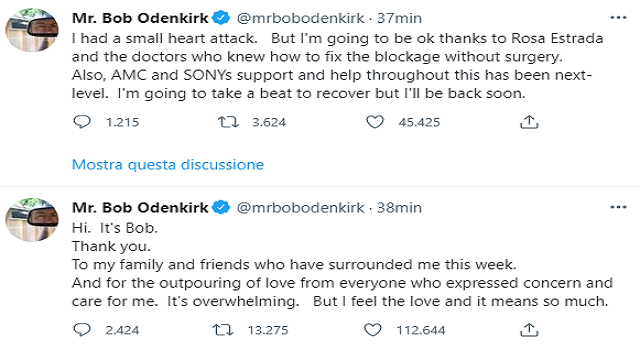This screenshot has height=360, width=640.
Task: Open more options for the 38min tweet
Action: pos(618,207)
